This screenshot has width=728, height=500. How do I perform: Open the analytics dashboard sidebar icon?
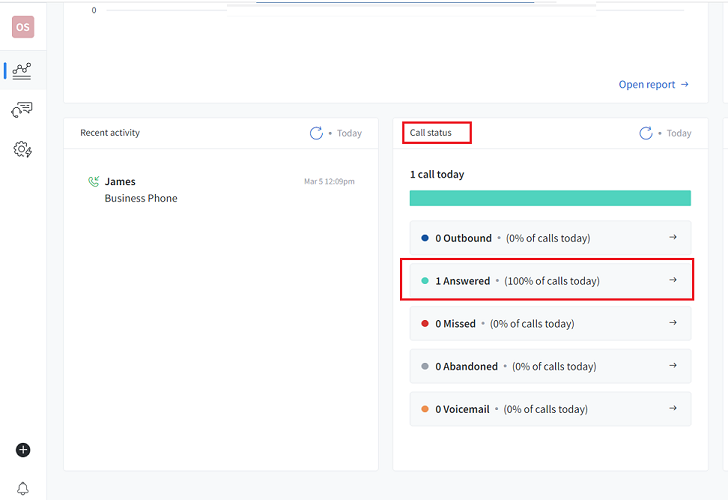coord(22,71)
